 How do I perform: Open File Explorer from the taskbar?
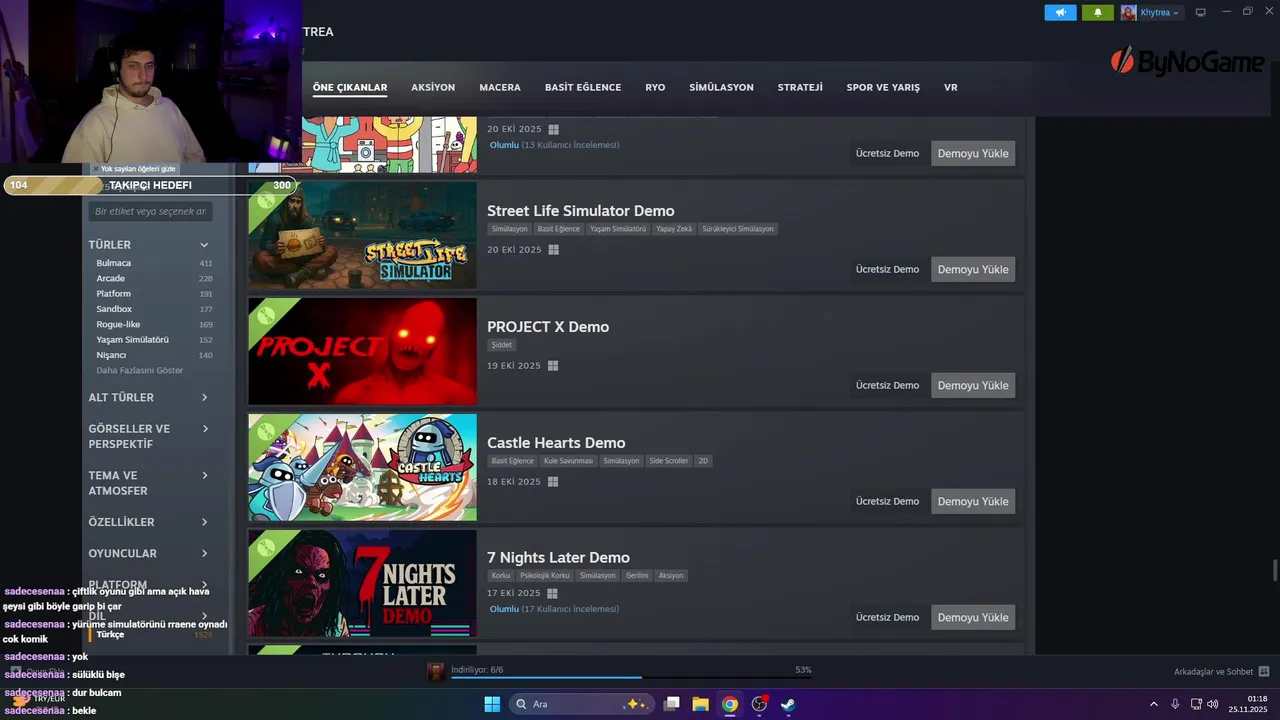click(701, 704)
